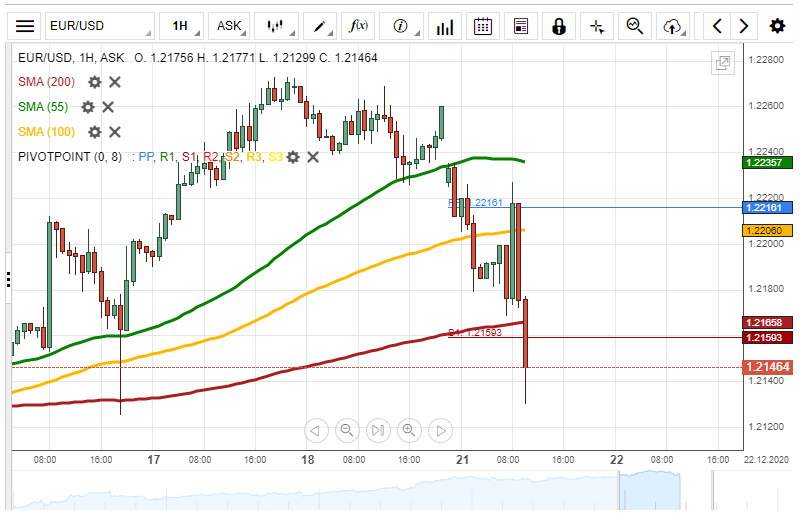Open the cloud upload menu
This screenshot has width=800, height=514.
[x=673, y=26]
